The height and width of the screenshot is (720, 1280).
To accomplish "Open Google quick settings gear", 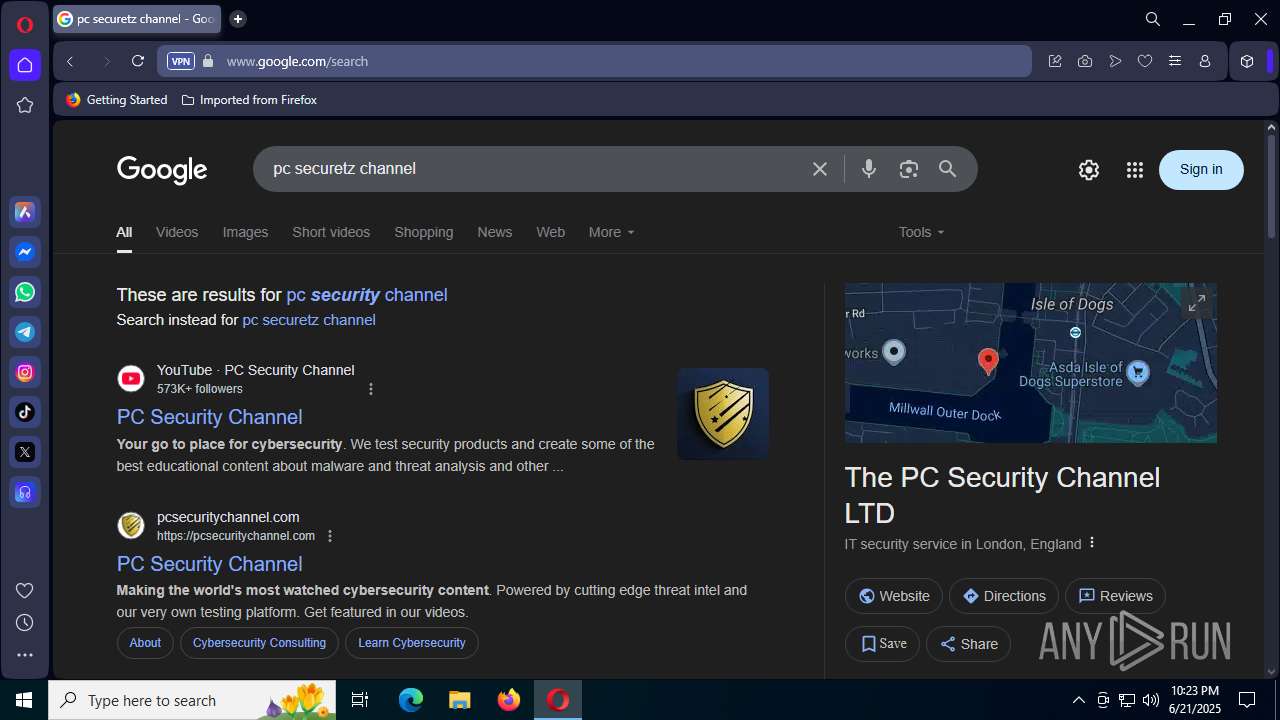I will (1089, 170).
